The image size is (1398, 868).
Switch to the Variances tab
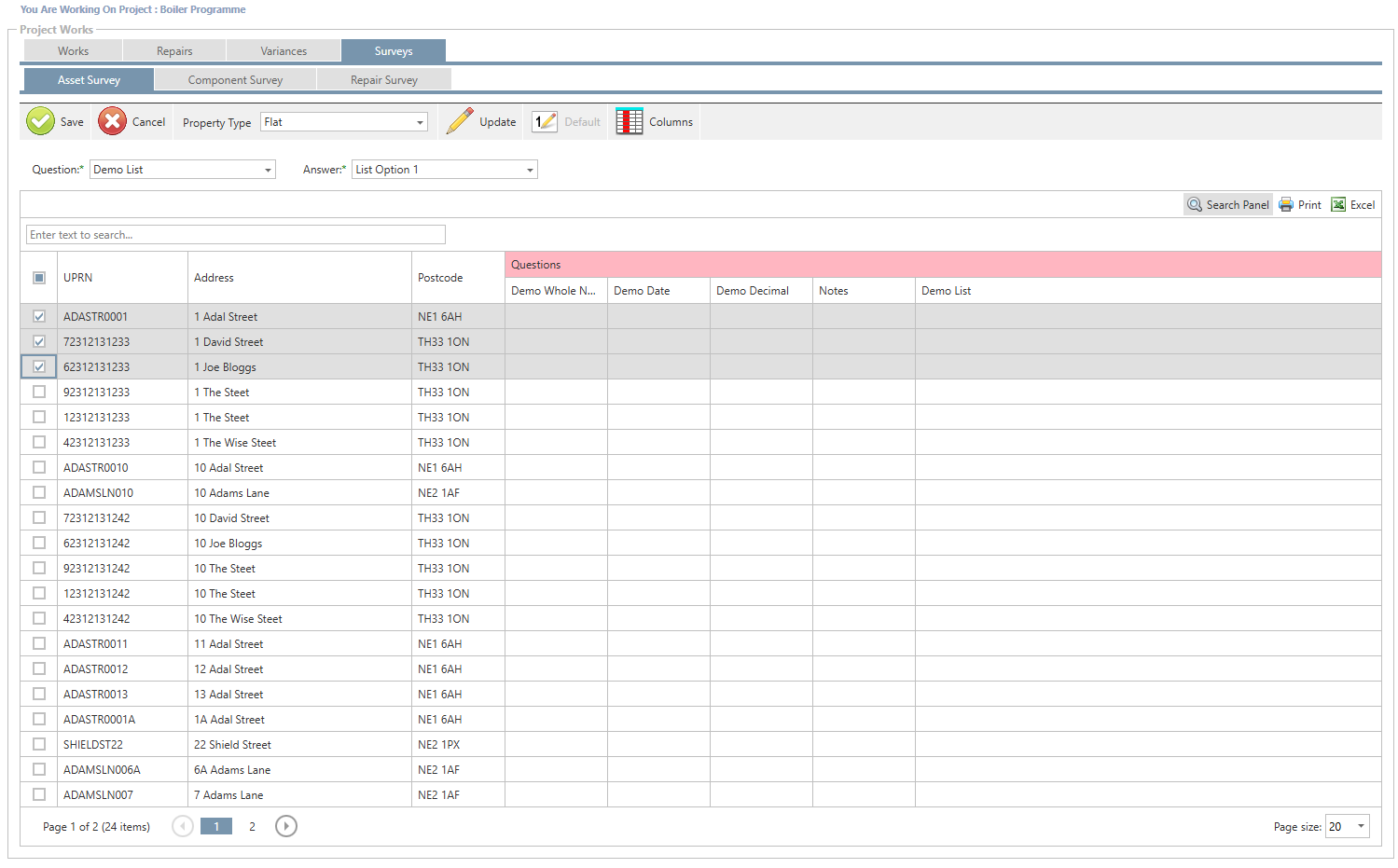(284, 51)
